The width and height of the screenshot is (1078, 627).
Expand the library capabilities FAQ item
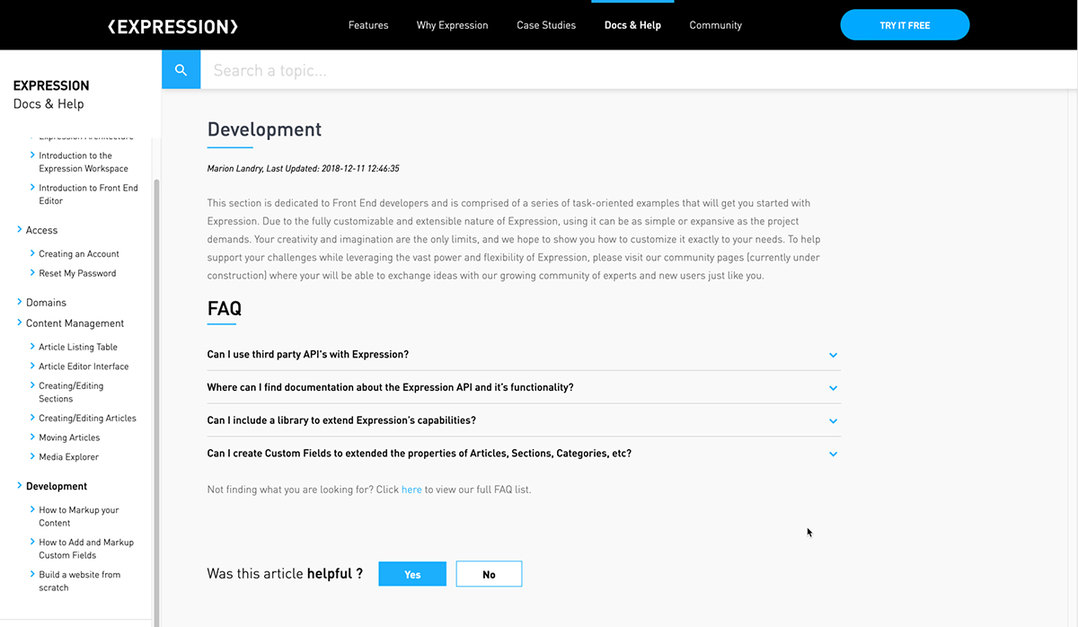click(833, 420)
